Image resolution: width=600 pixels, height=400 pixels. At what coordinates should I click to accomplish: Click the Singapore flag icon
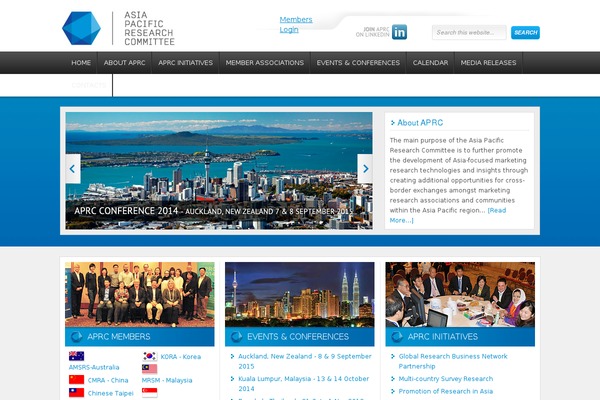(150, 393)
